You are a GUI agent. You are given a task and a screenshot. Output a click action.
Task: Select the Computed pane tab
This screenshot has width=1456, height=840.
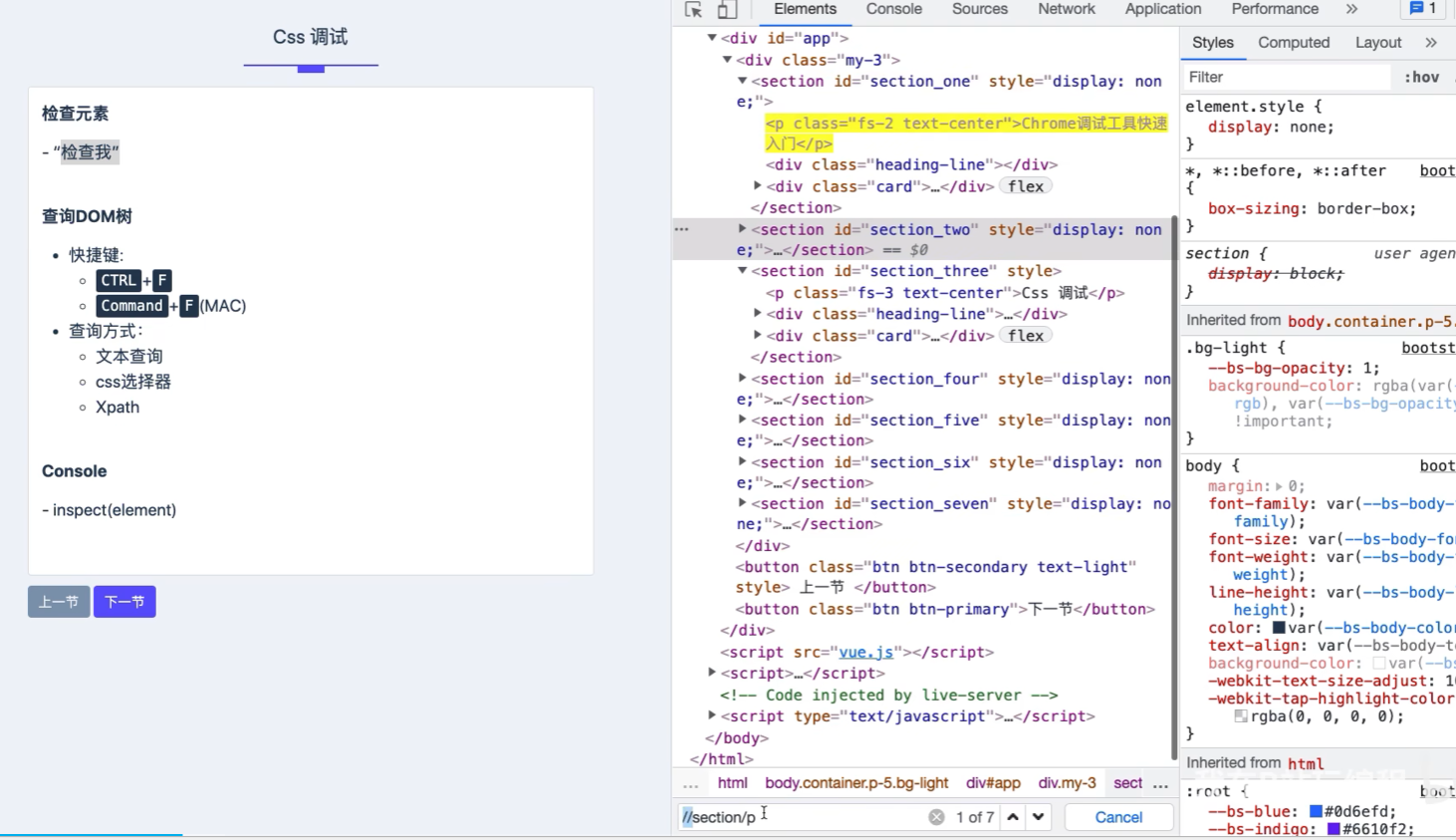pos(1294,43)
